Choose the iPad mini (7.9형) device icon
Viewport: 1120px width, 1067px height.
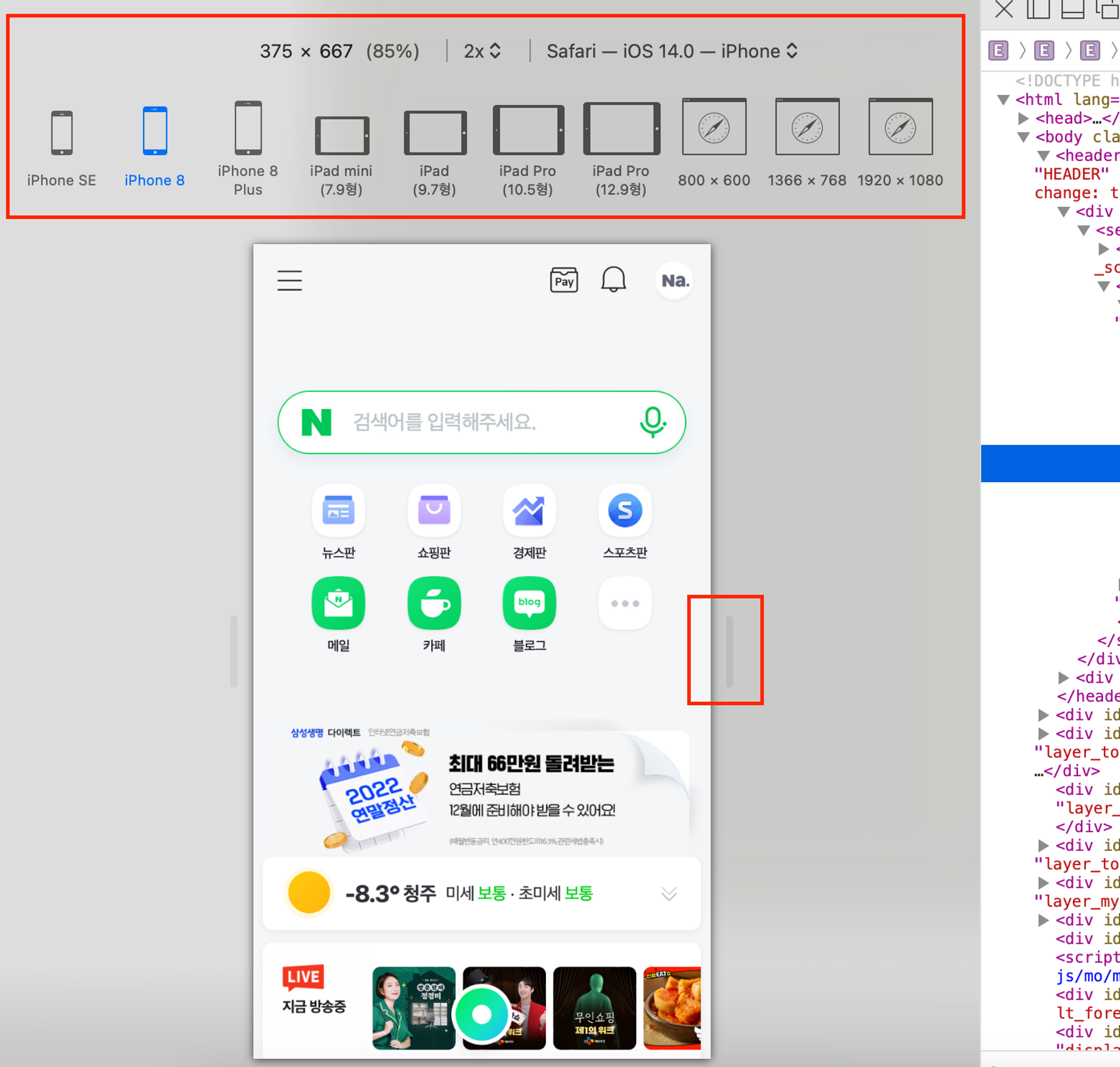pos(342,136)
